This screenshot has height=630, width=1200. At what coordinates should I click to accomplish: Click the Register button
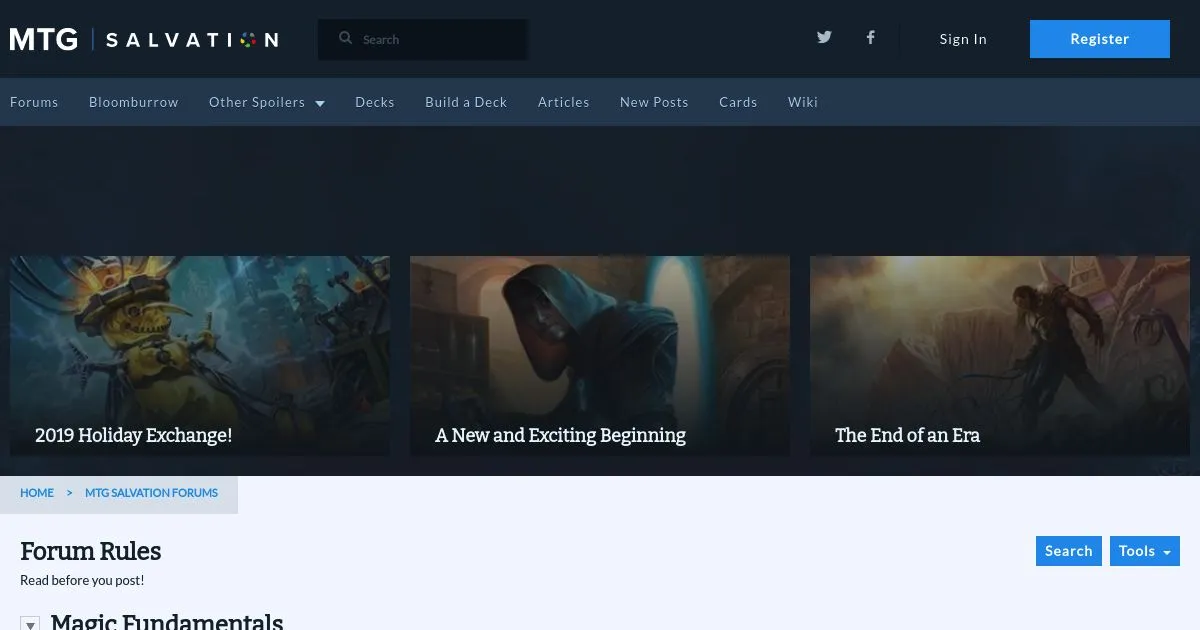tap(1100, 39)
